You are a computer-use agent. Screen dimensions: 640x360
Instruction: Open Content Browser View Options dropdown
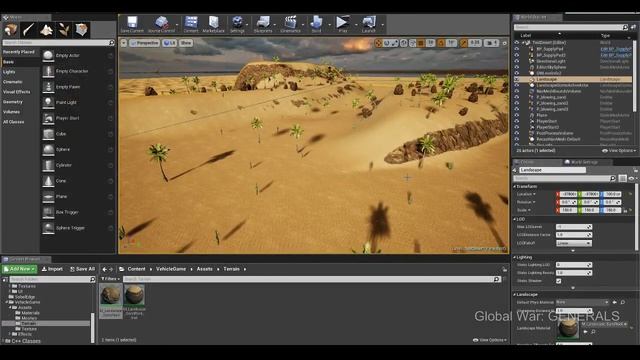click(x=489, y=340)
